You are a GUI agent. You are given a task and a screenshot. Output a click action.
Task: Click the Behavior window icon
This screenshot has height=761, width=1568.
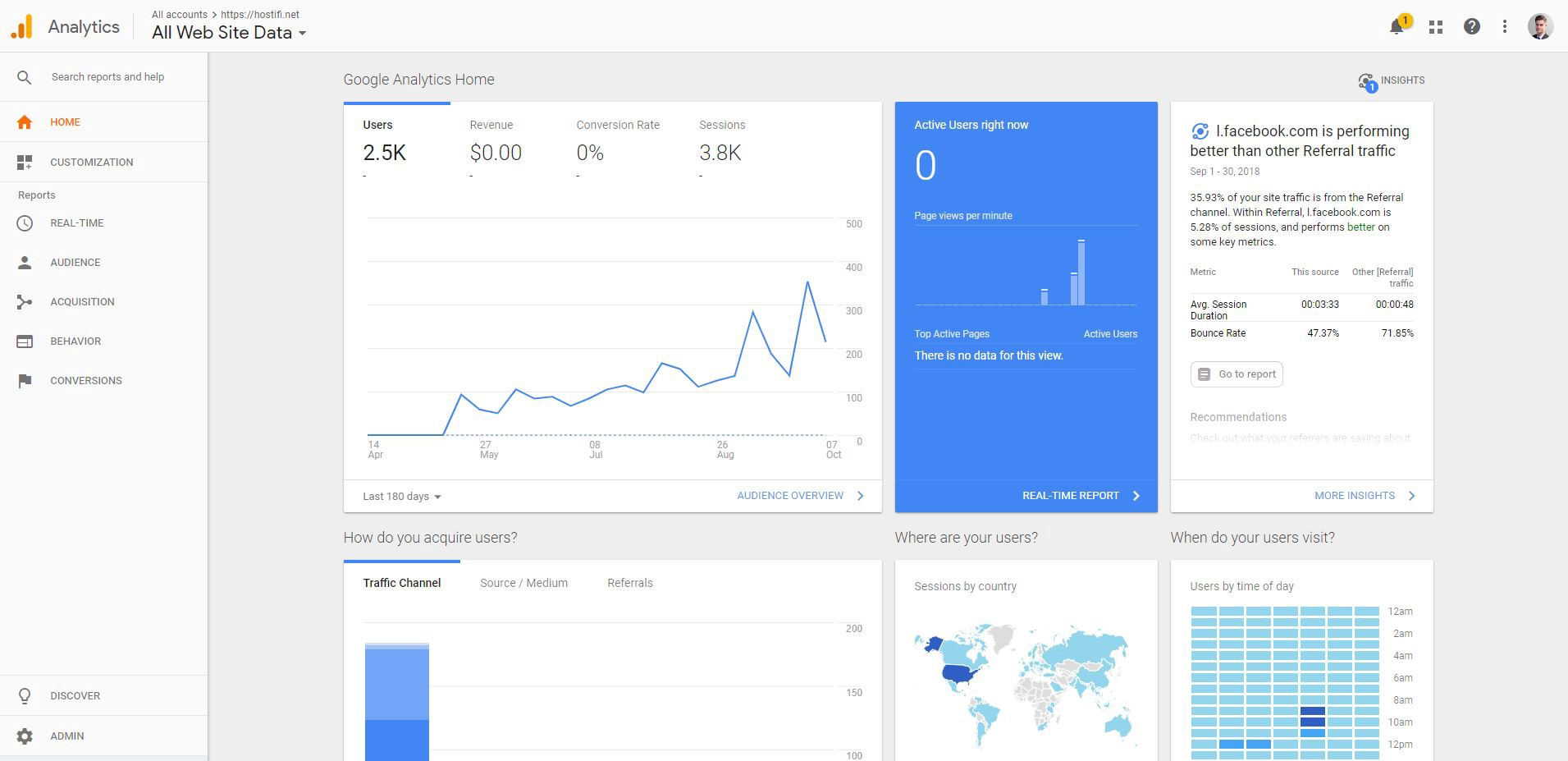(25, 342)
